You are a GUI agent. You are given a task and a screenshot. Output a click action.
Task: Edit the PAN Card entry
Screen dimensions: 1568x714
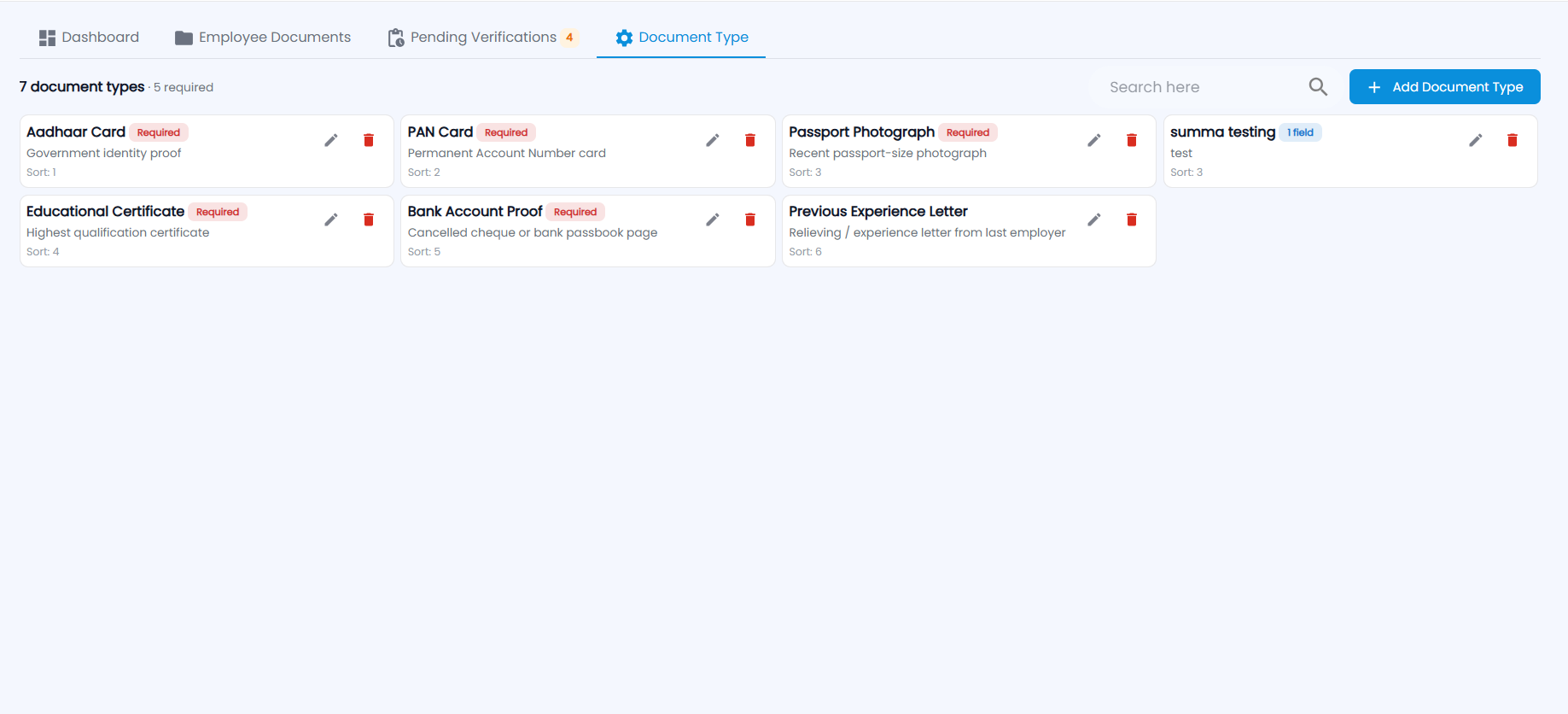(x=713, y=140)
